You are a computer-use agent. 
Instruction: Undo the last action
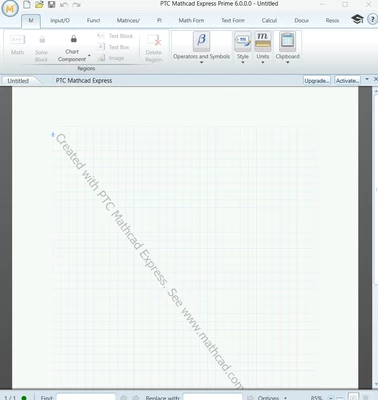point(64,5)
